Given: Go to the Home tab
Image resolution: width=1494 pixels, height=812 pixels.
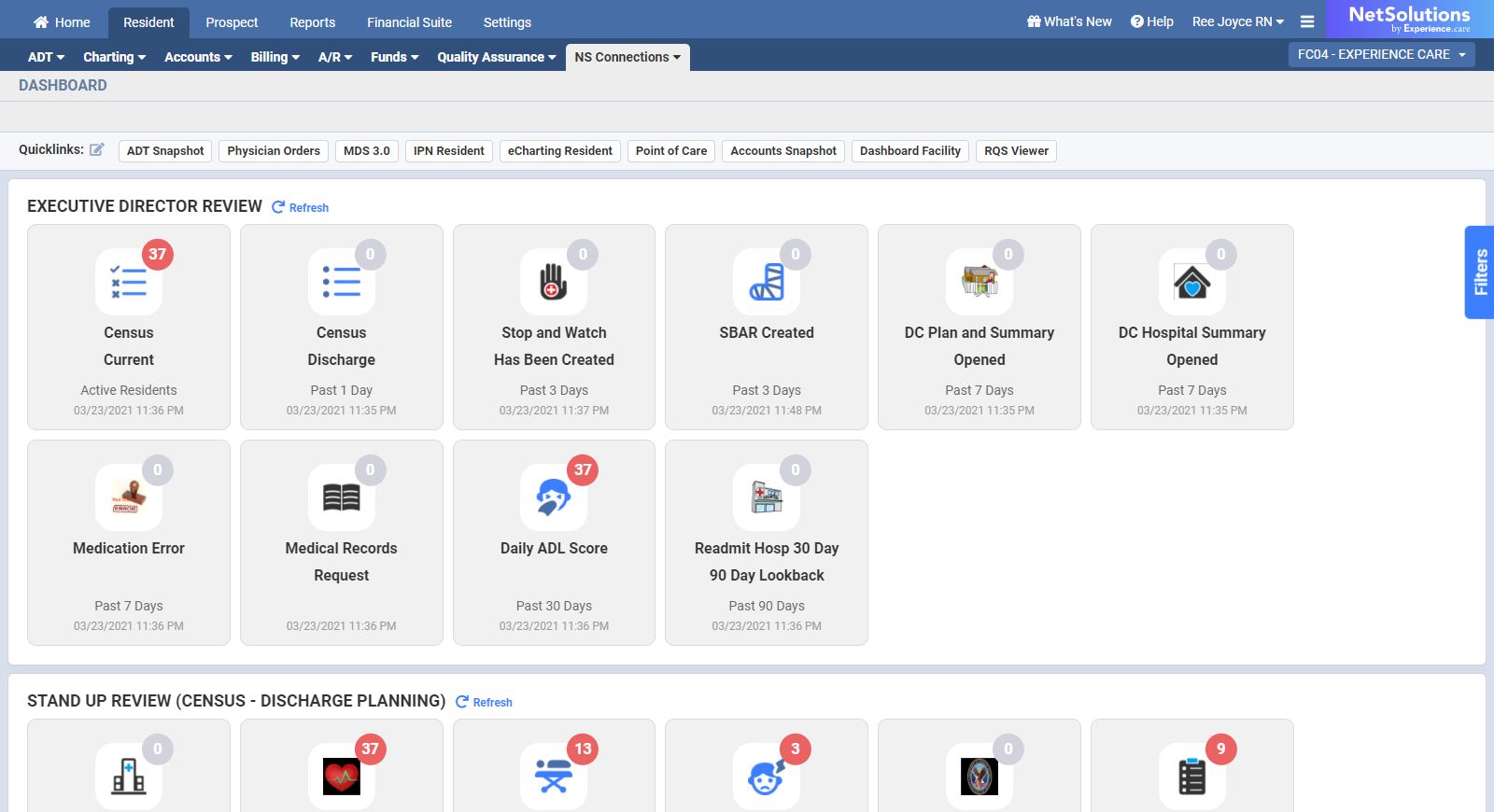Looking at the screenshot, I should pos(62,22).
